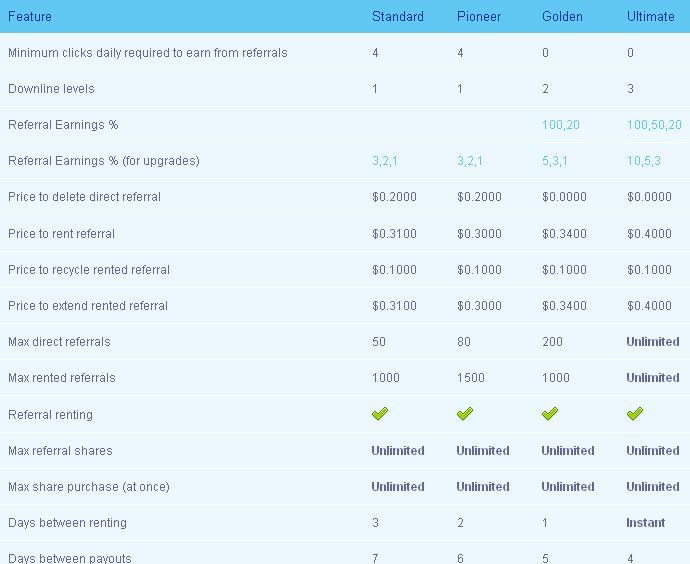Image resolution: width=690 pixels, height=564 pixels.
Task: Click the Standard column header
Action: [x=398, y=17]
